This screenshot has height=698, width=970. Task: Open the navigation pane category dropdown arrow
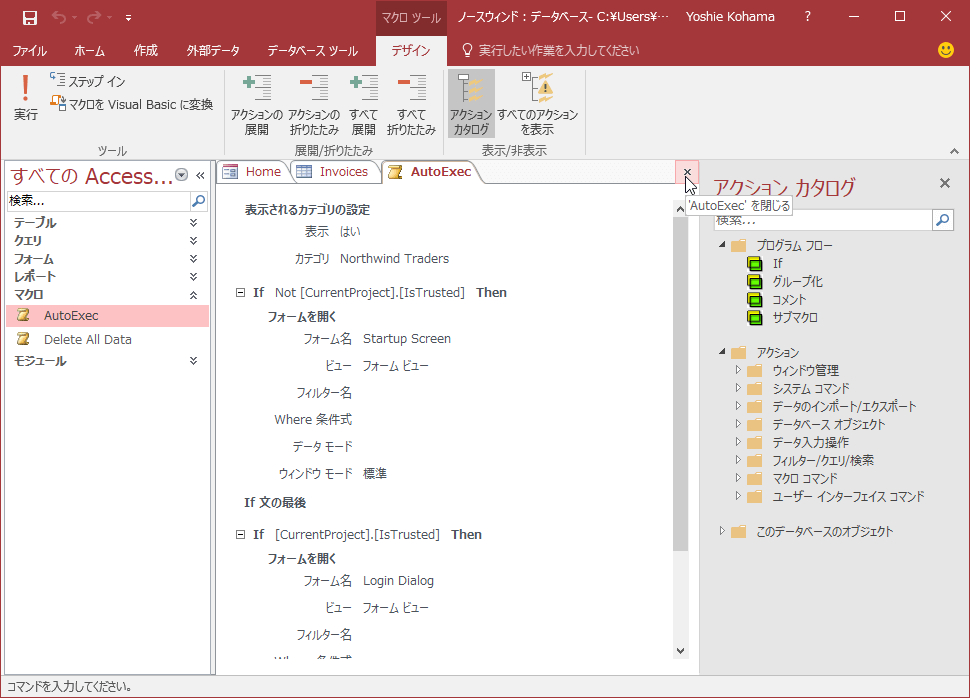(181, 175)
